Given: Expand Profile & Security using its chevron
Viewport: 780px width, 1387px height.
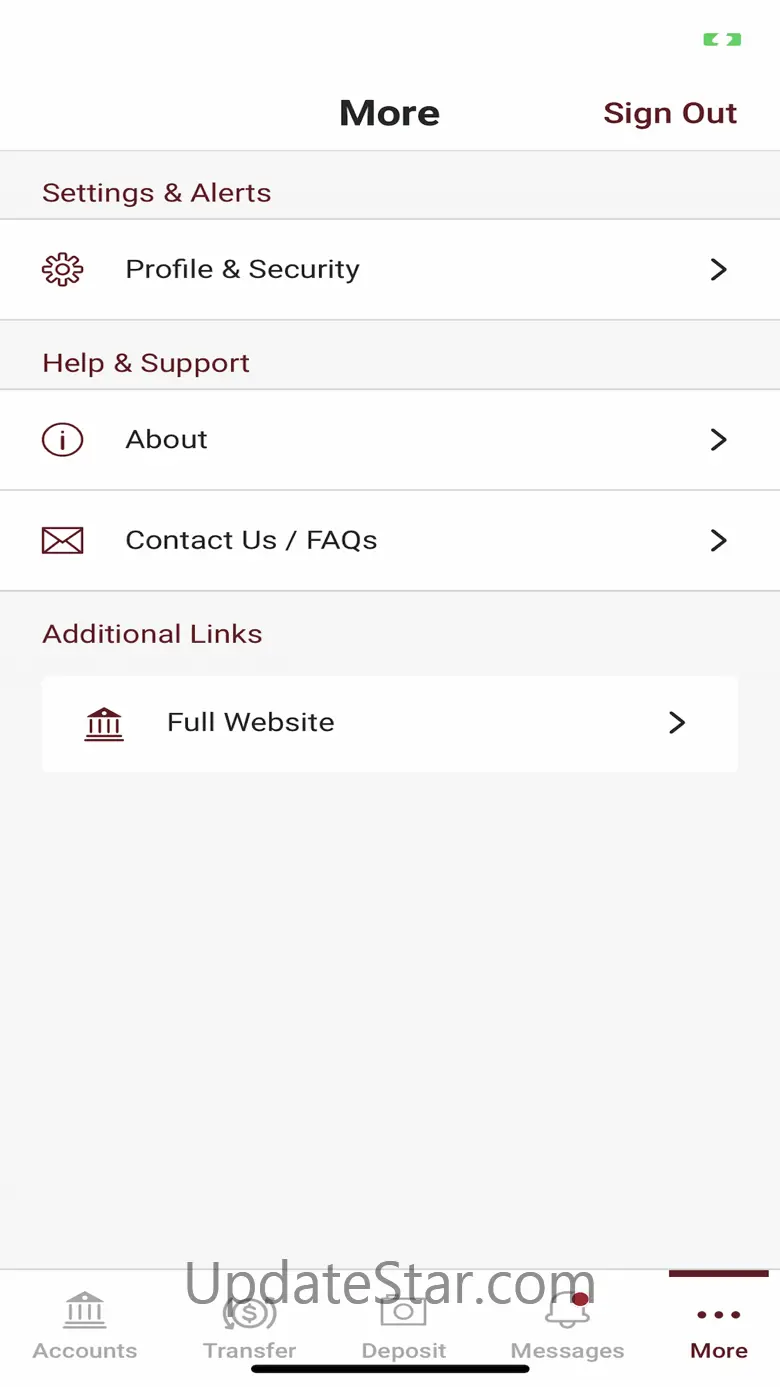Looking at the screenshot, I should pyautogui.click(x=718, y=270).
